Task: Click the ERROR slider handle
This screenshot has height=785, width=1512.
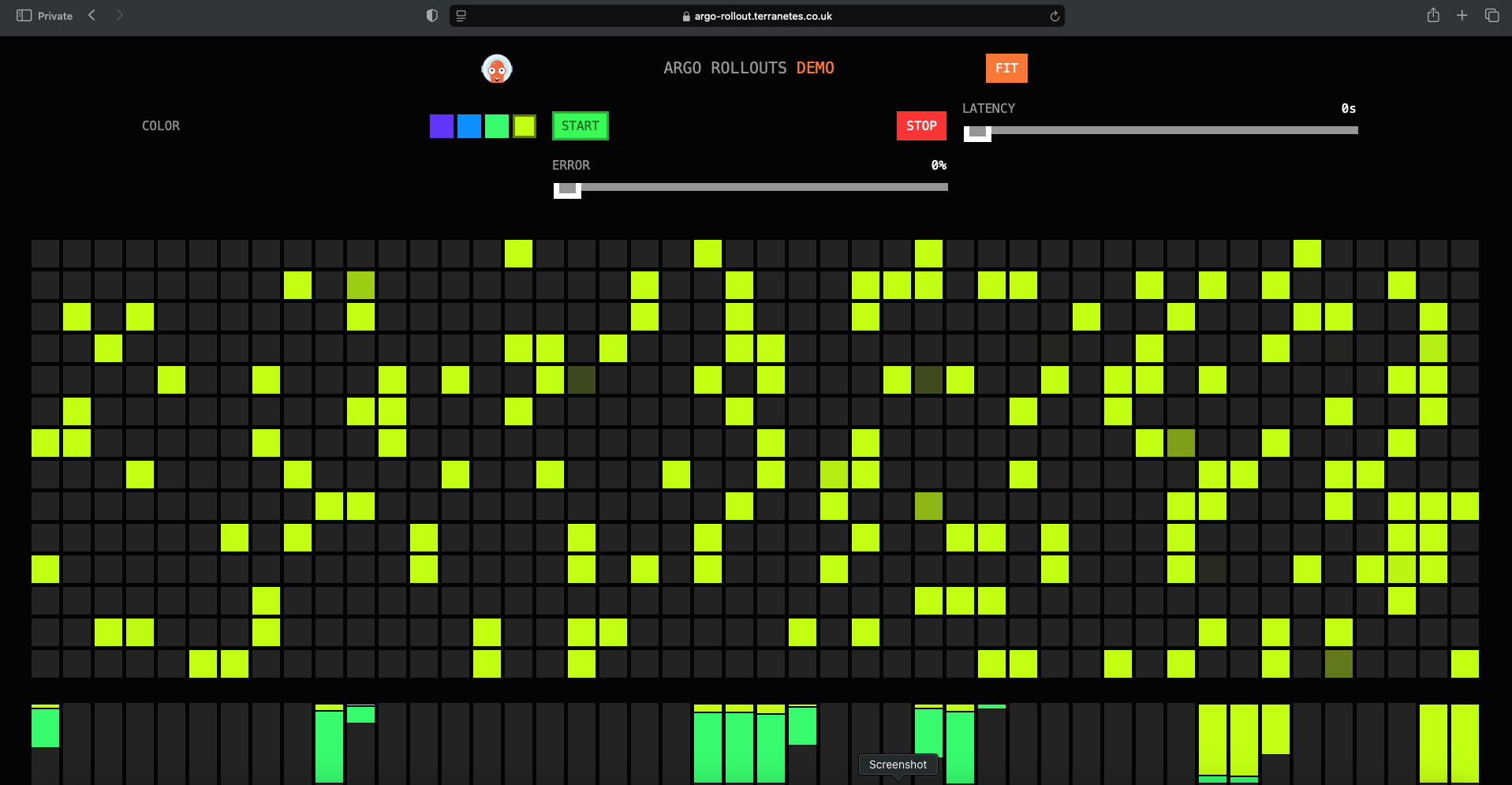Action: [567, 189]
